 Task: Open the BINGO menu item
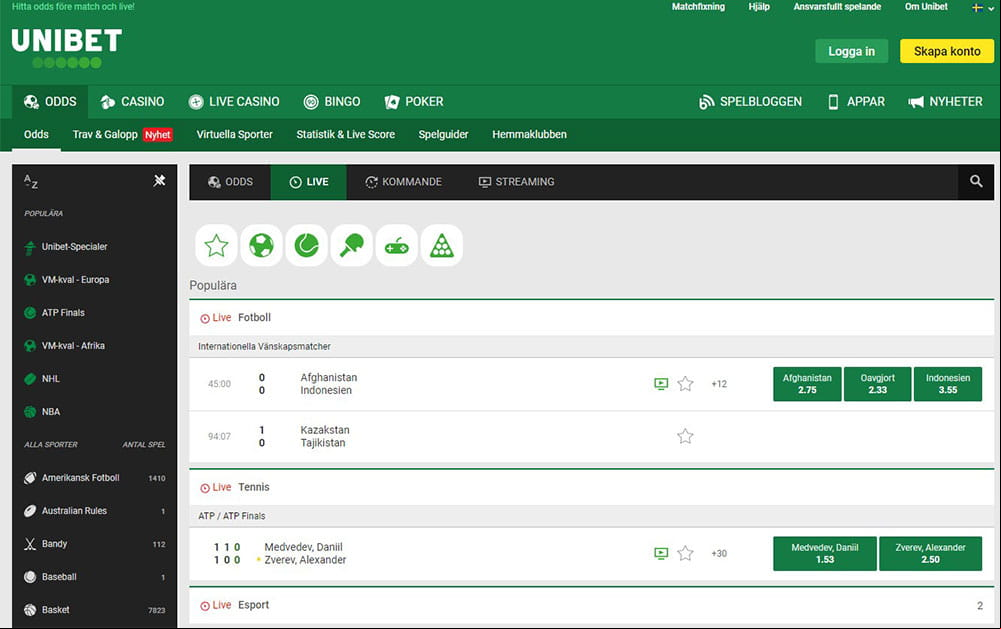tap(332, 102)
